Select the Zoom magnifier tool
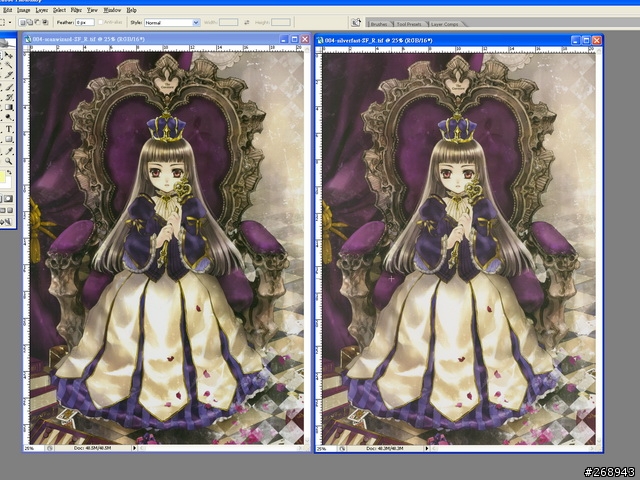 9,161
